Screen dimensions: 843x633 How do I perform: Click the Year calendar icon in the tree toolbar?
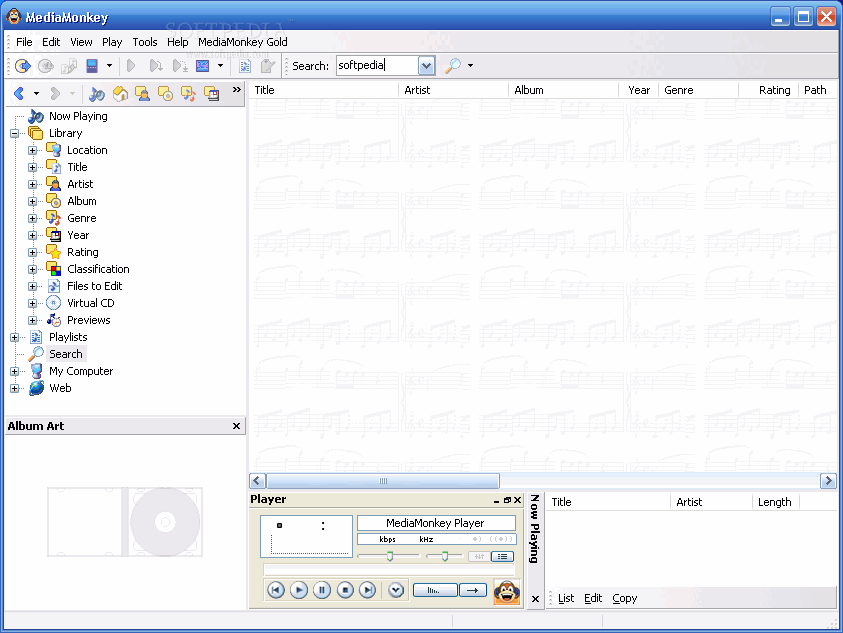[211, 94]
